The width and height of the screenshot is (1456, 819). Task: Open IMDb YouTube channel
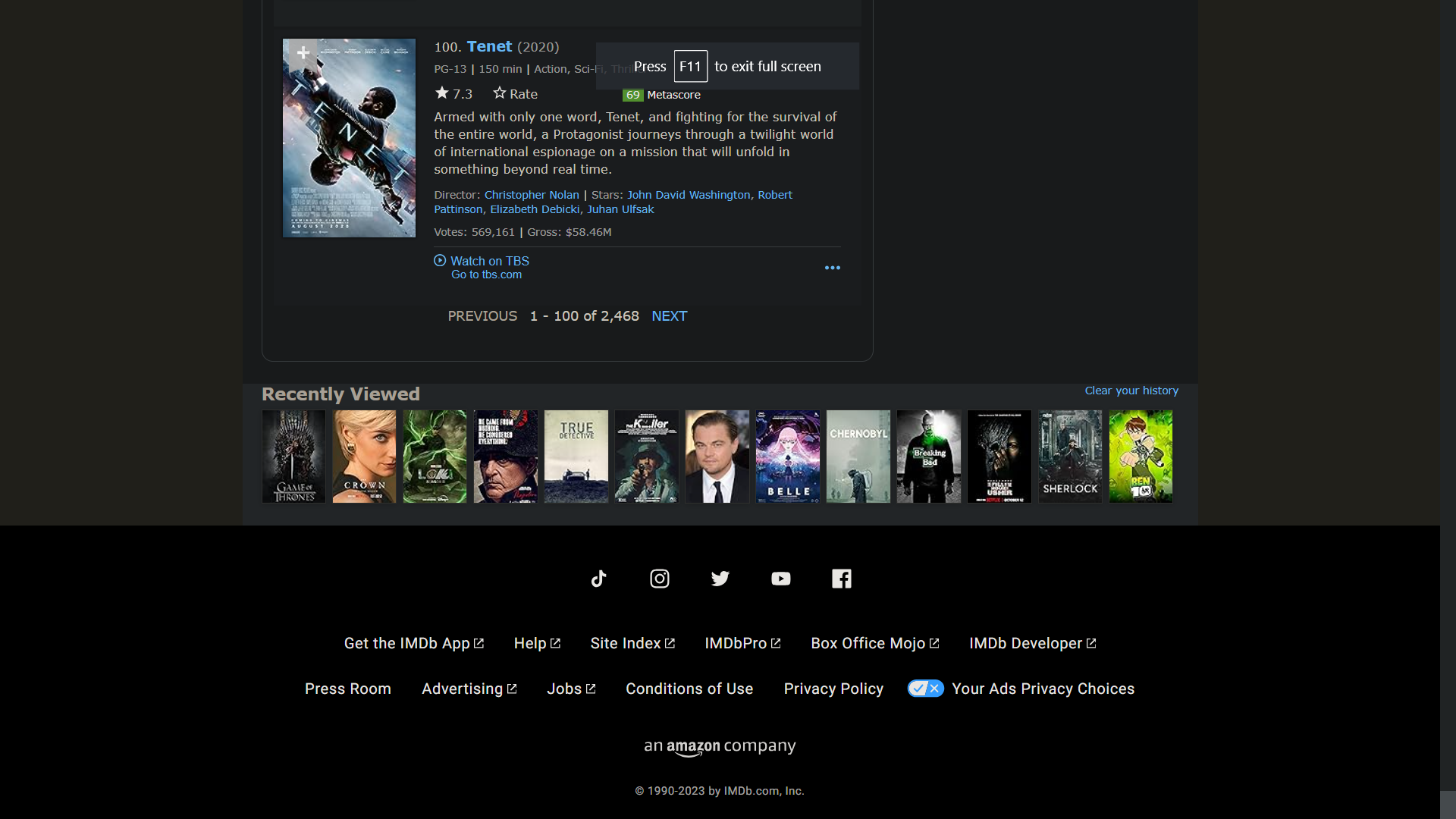pos(781,579)
